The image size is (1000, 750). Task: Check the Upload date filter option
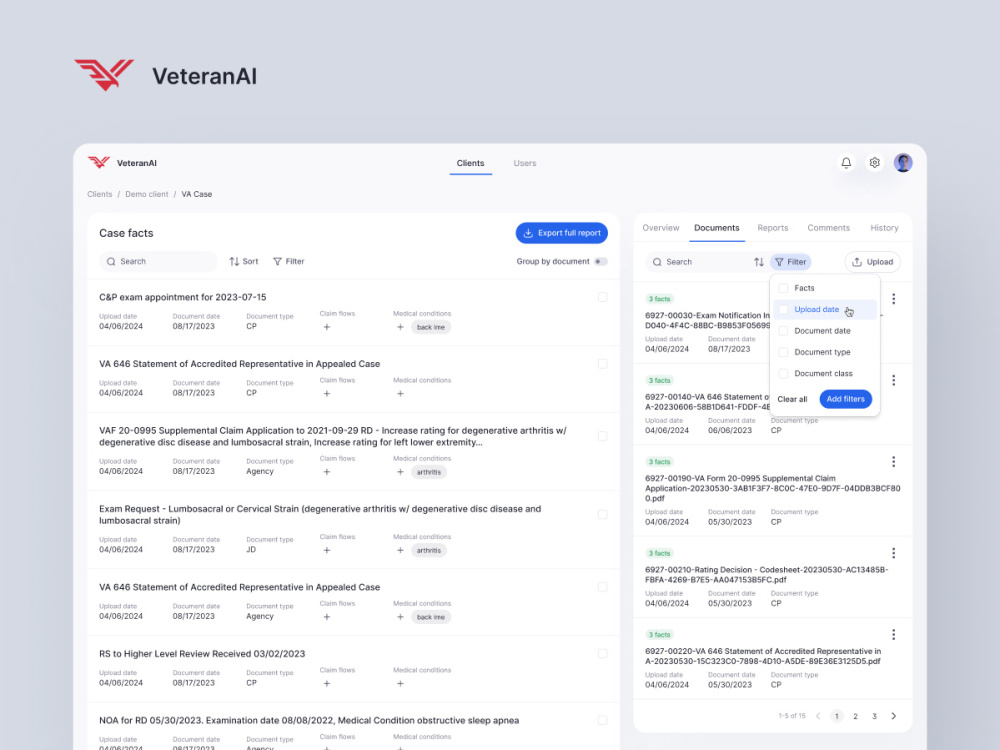pyautogui.click(x=783, y=309)
